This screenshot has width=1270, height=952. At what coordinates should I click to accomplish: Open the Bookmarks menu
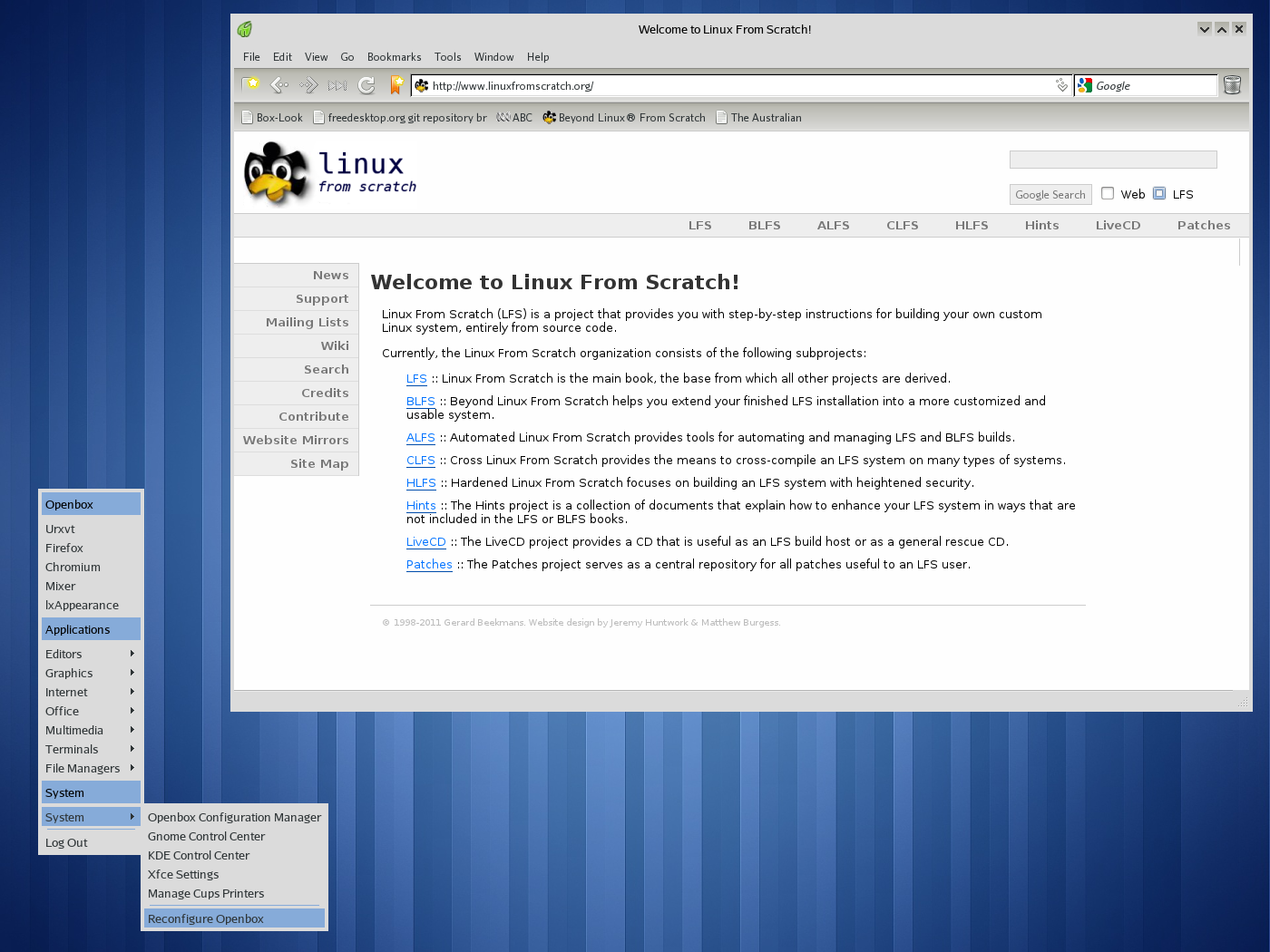tap(394, 57)
